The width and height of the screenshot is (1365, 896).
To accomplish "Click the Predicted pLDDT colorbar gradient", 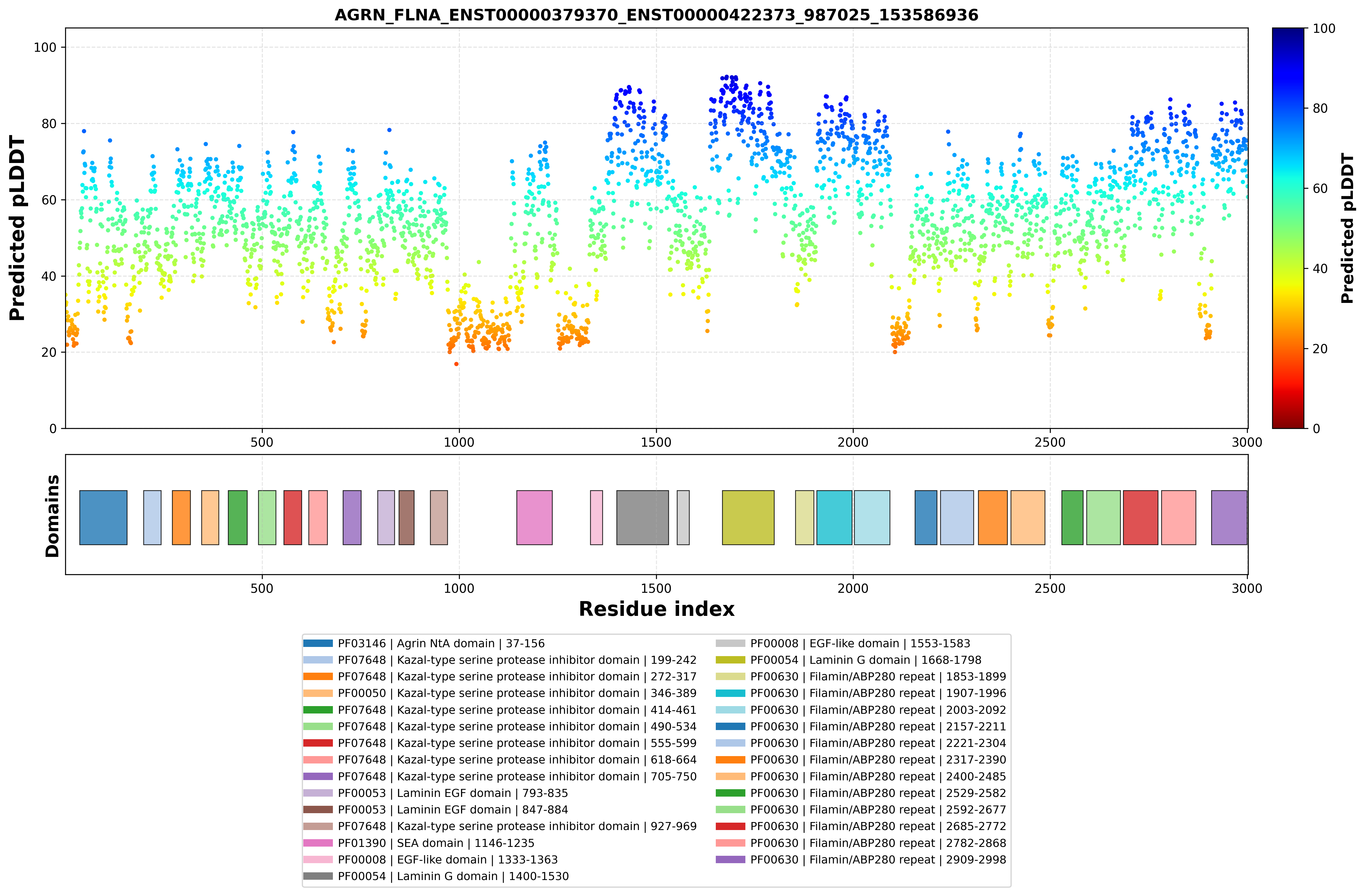I will tap(1288, 228).
